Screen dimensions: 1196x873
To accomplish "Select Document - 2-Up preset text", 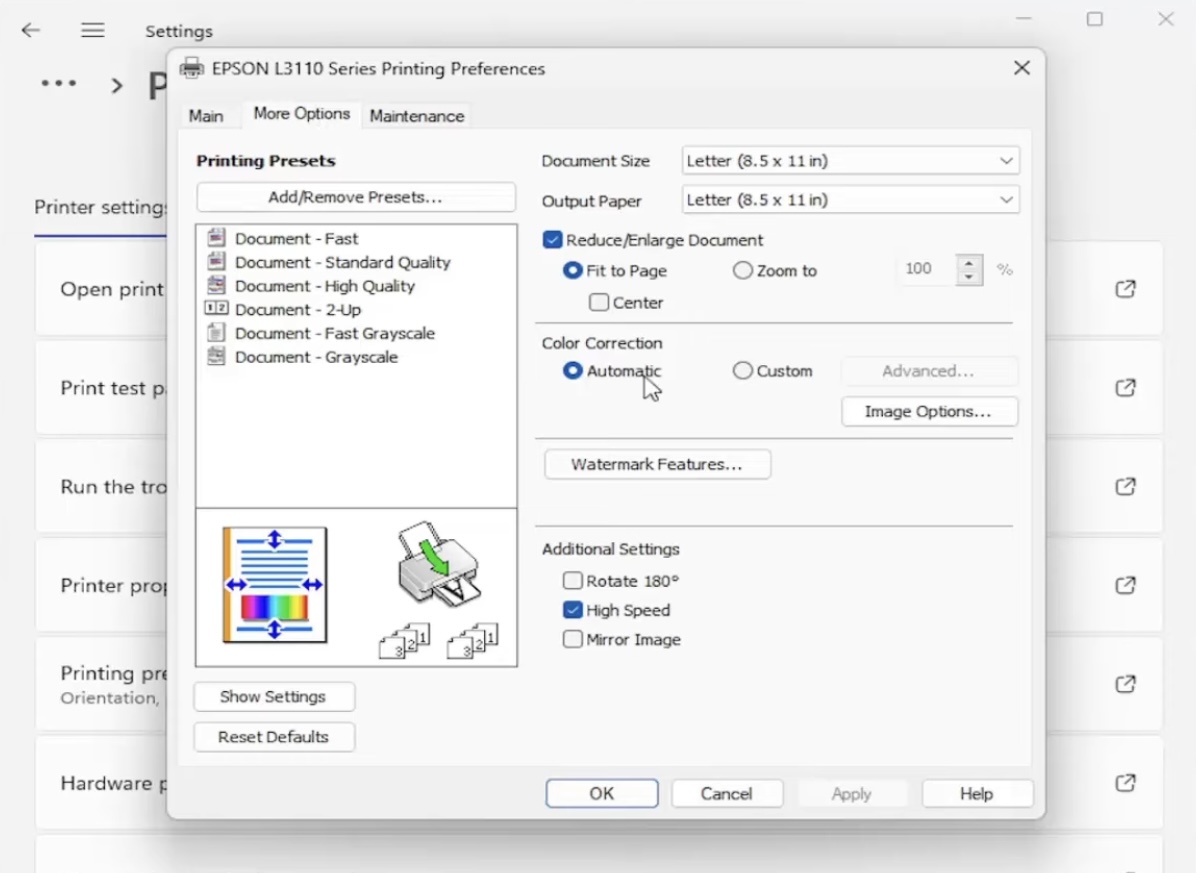I will tap(298, 310).
